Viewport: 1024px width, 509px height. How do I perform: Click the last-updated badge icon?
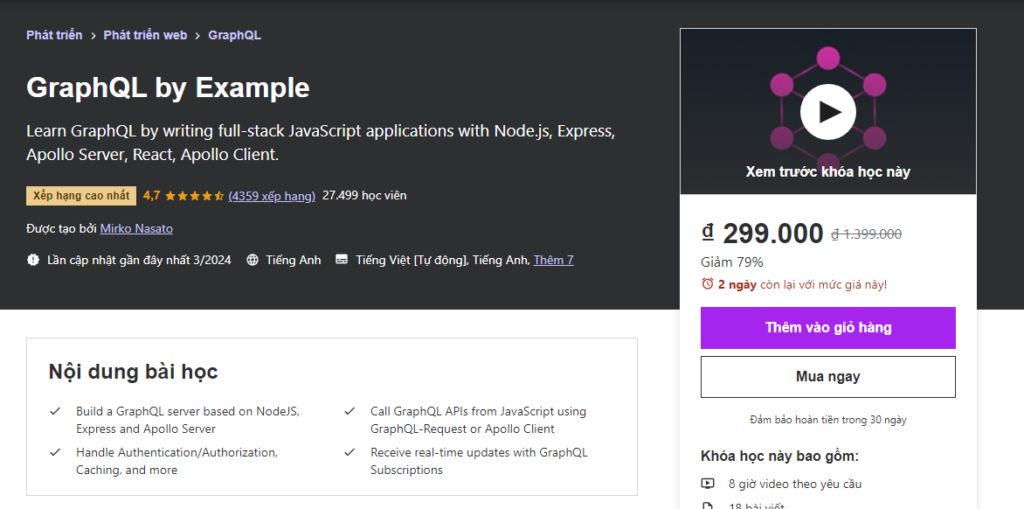pos(33,260)
